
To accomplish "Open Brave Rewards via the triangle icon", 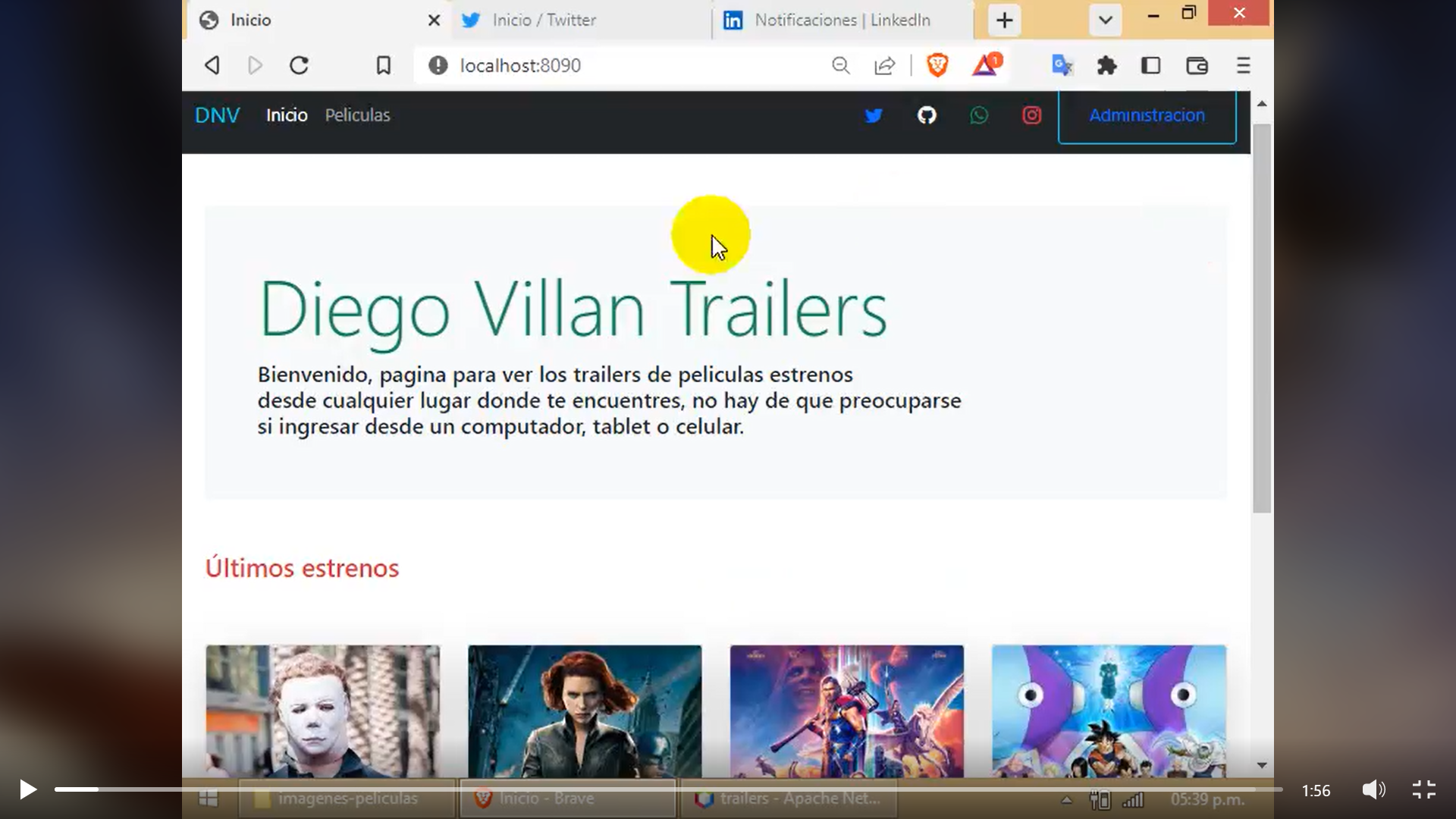I will point(986,66).
